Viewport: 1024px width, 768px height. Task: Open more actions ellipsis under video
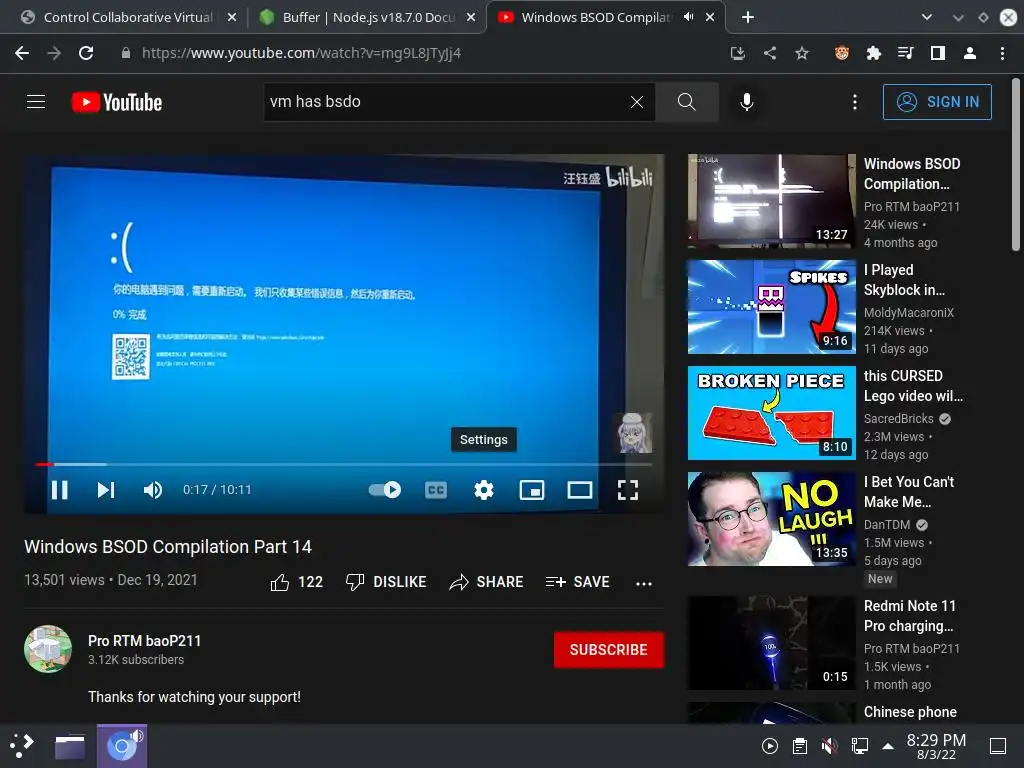point(644,583)
